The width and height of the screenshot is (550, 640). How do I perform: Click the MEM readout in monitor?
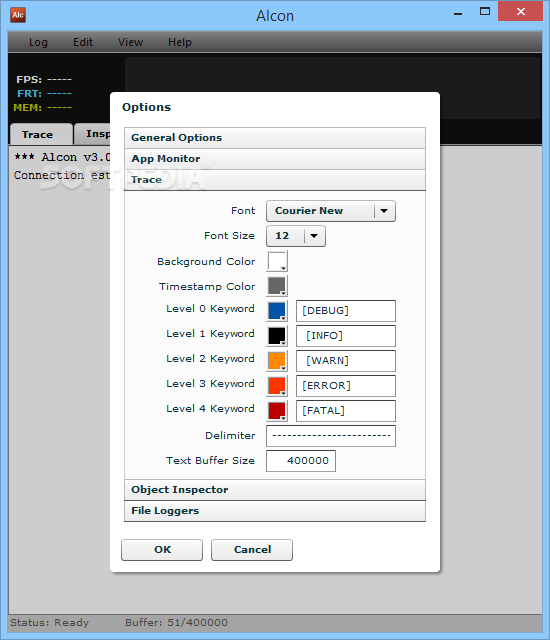[42, 108]
